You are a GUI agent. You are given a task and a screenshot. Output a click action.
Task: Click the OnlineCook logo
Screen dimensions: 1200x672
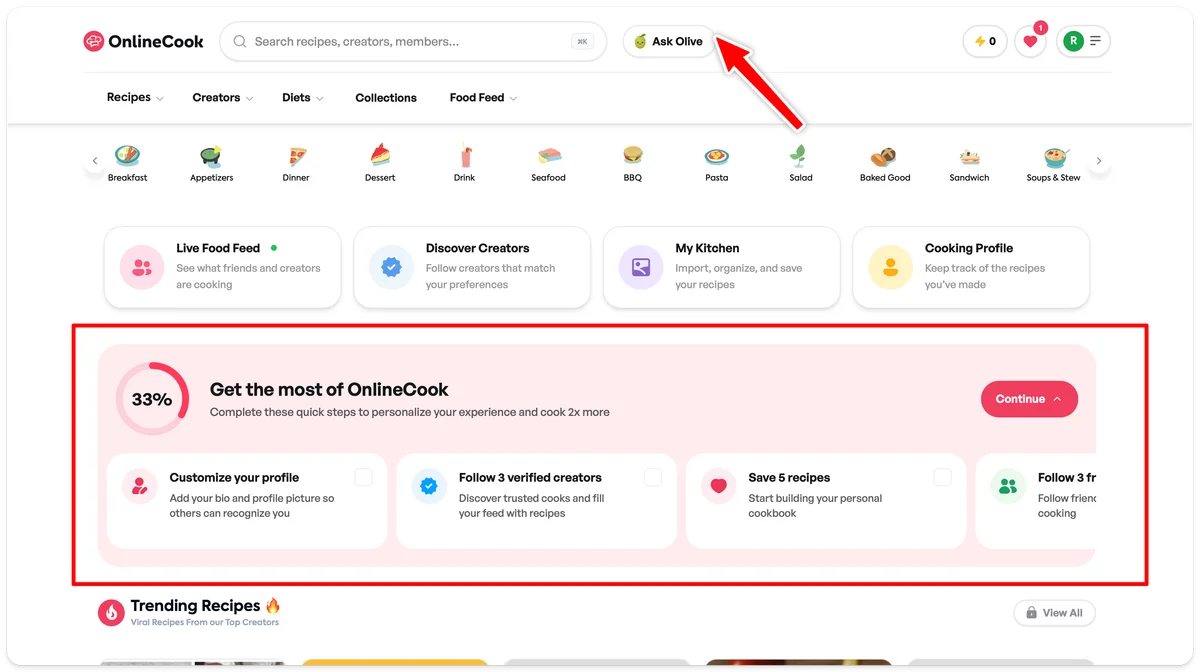tap(144, 41)
